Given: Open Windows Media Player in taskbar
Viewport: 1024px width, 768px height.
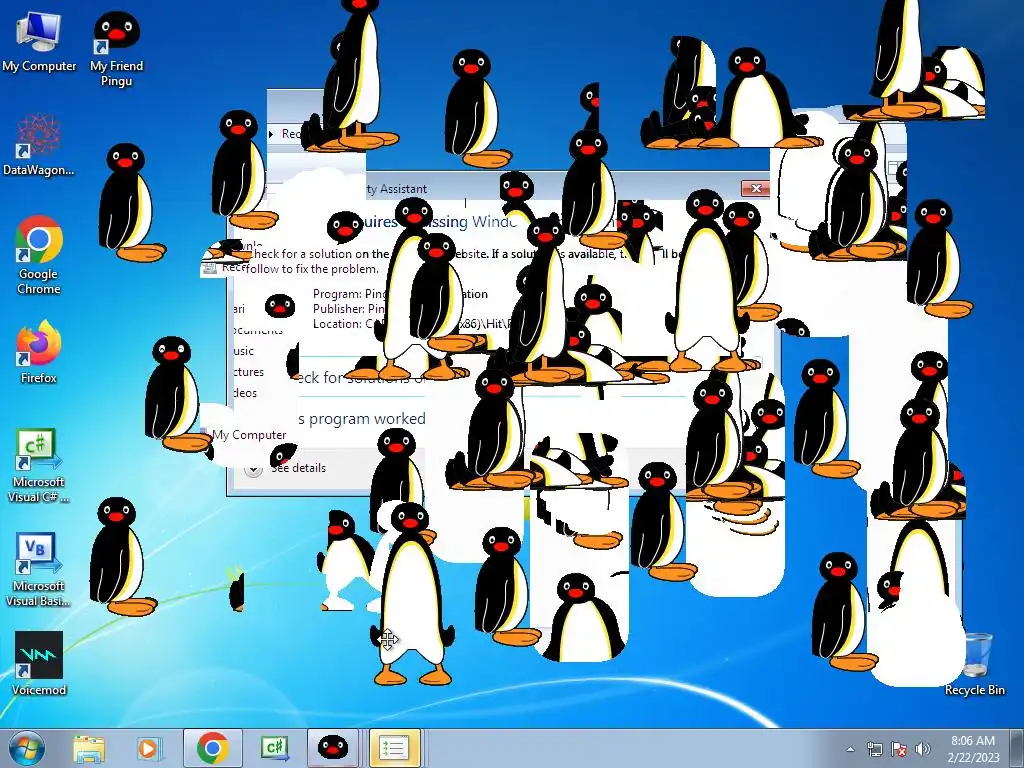Looking at the screenshot, I should pos(149,748).
